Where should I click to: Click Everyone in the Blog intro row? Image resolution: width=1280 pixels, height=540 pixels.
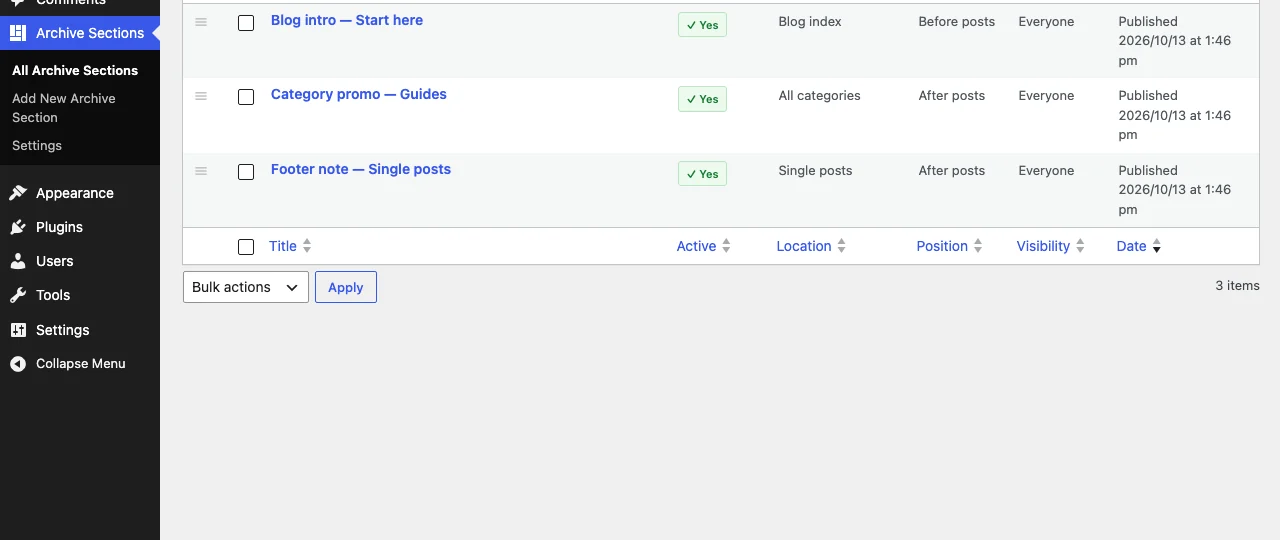1047,21
